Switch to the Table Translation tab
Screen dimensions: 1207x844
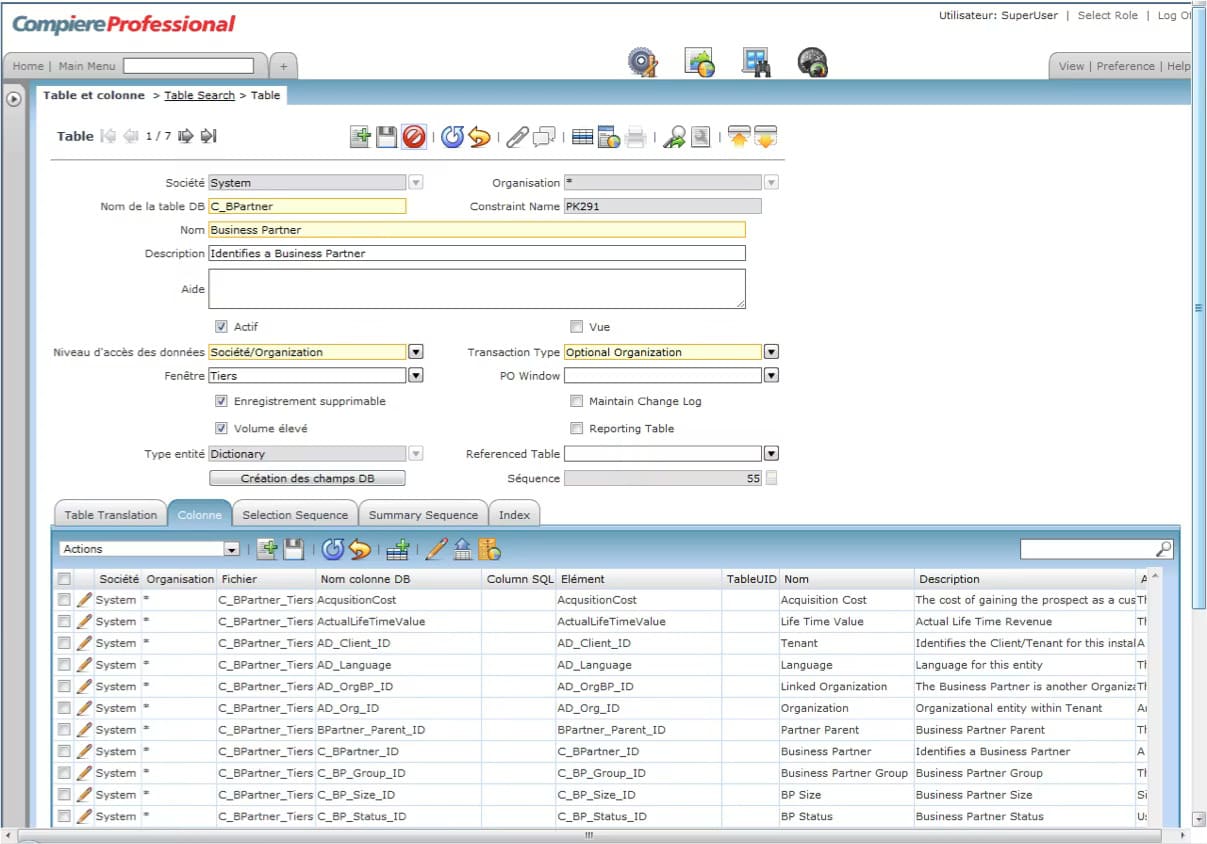pos(110,515)
